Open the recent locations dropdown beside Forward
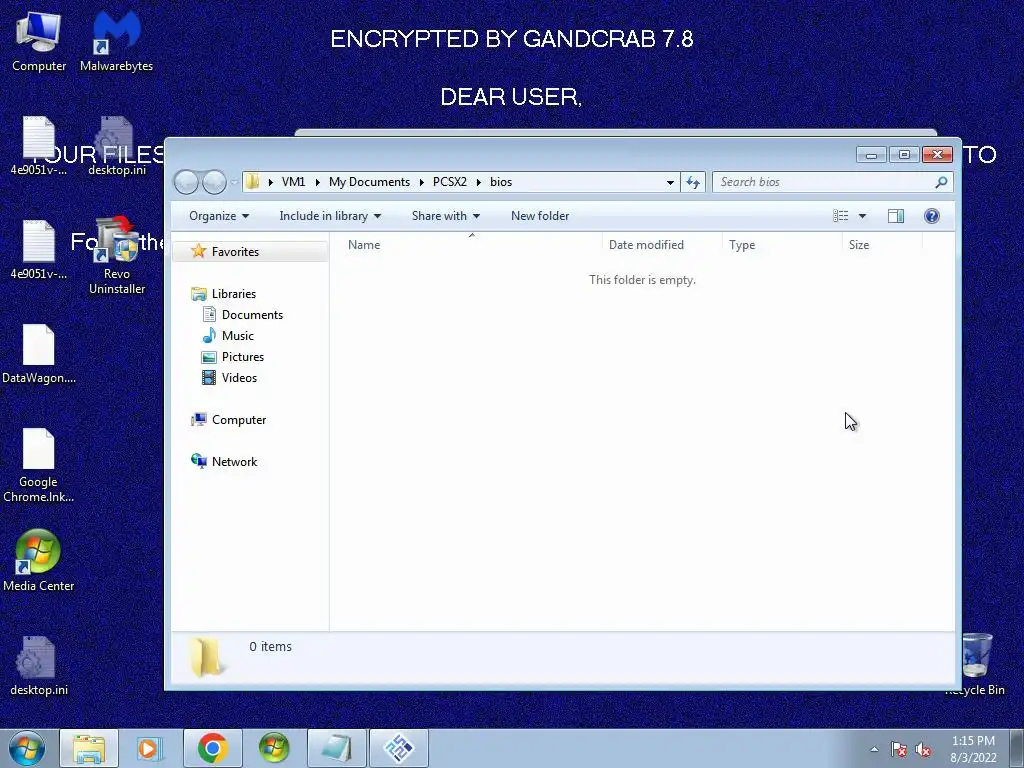 click(x=234, y=182)
